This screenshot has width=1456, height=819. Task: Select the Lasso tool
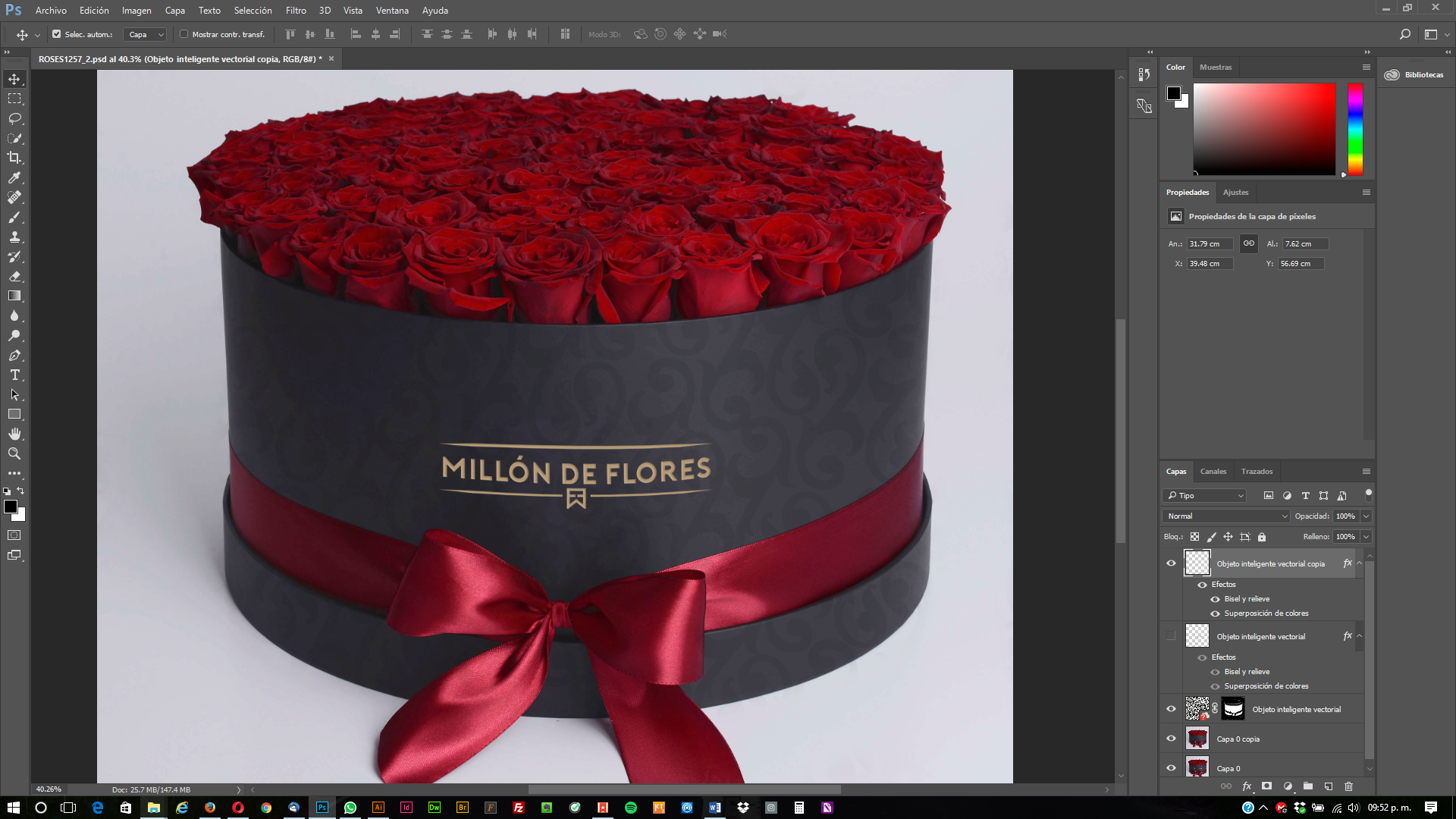tap(14, 118)
